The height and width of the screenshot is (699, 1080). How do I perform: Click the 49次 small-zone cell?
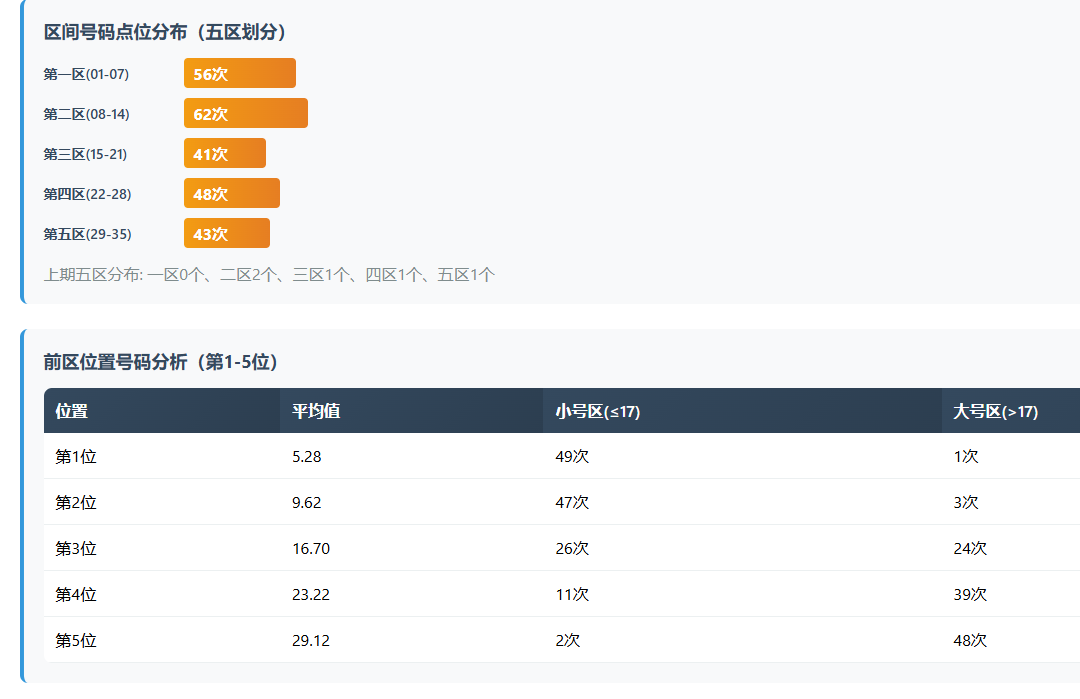coord(572,456)
